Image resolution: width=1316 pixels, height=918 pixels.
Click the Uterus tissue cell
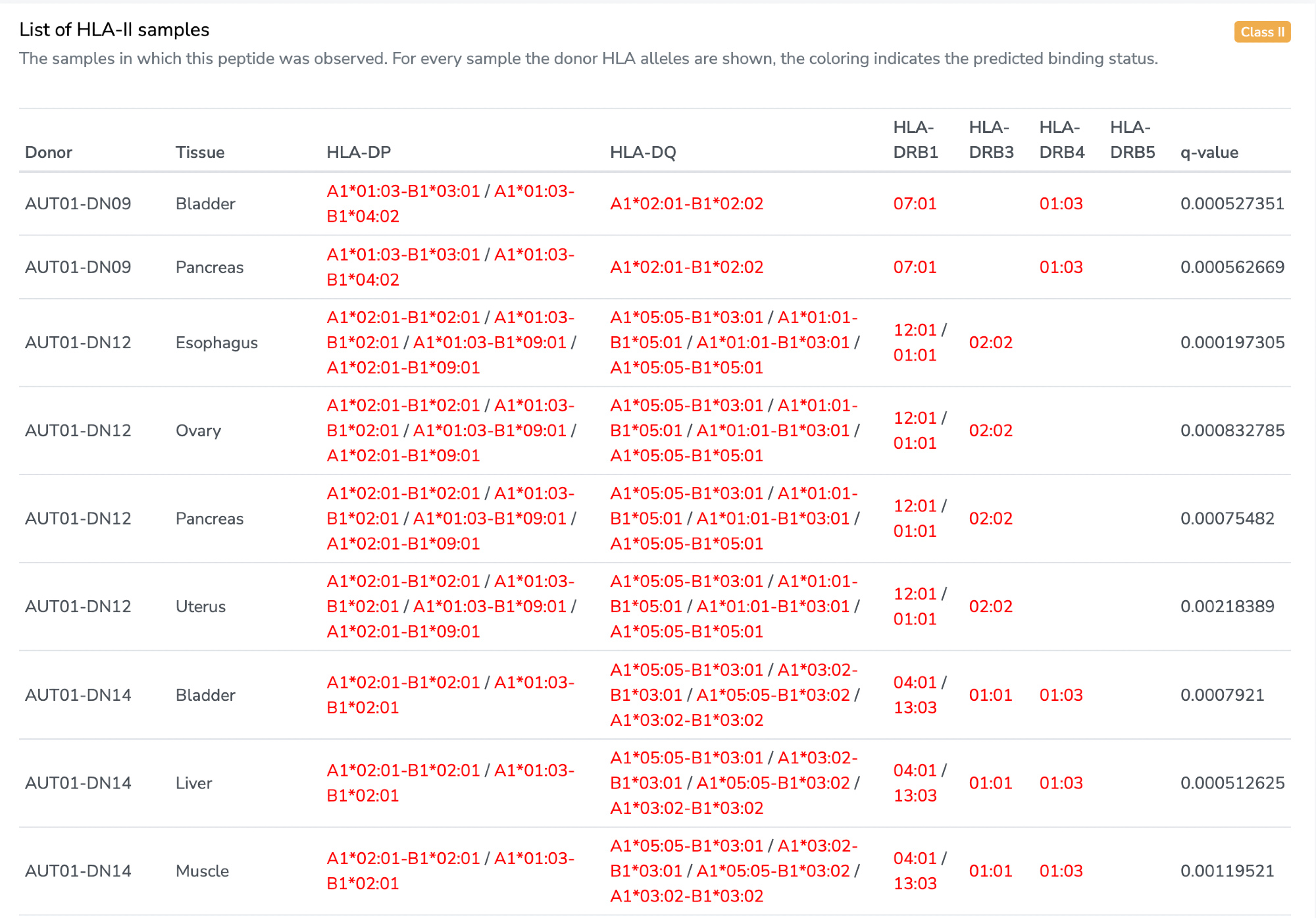(x=201, y=606)
